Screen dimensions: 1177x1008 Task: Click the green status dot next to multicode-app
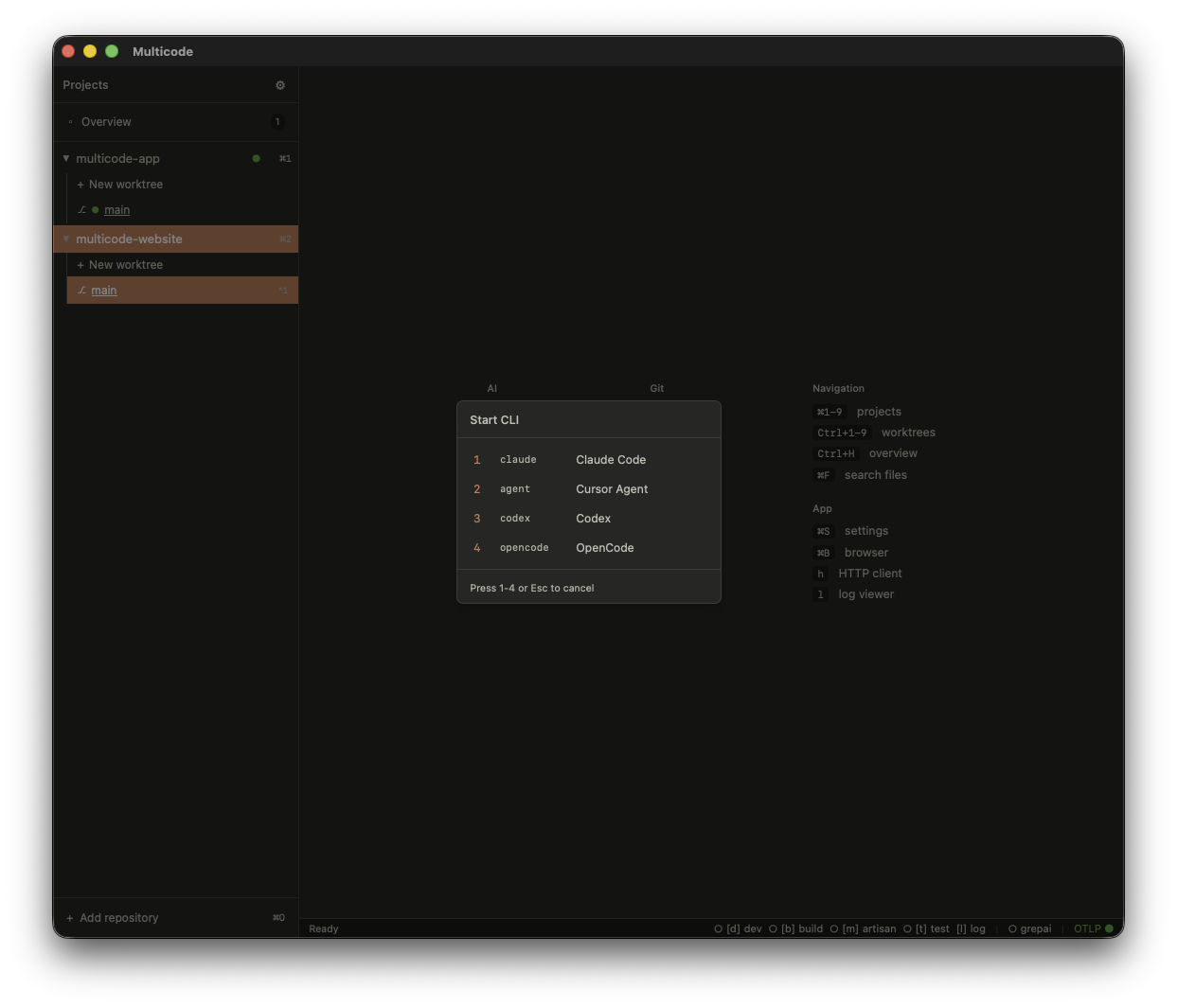tap(256, 158)
